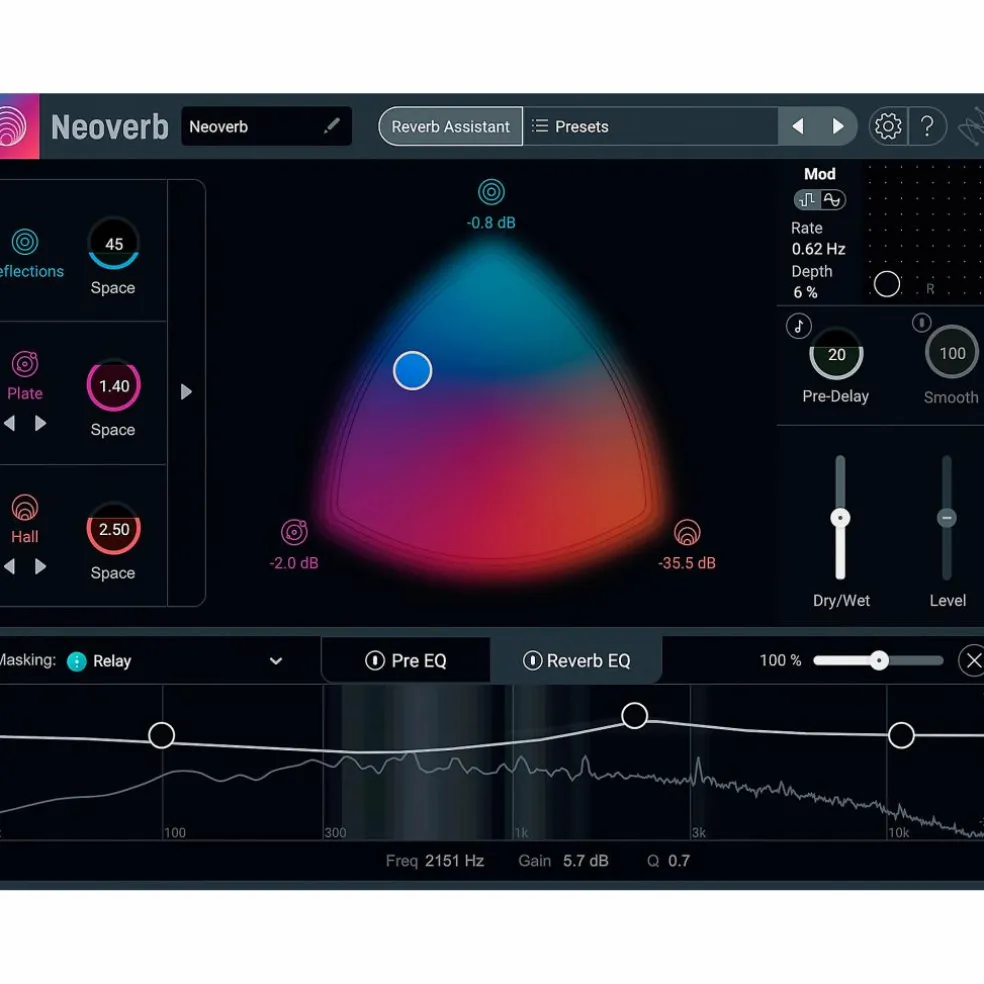The height and width of the screenshot is (984, 984).
Task: Click Smooth knob value 100
Action: (x=952, y=353)
